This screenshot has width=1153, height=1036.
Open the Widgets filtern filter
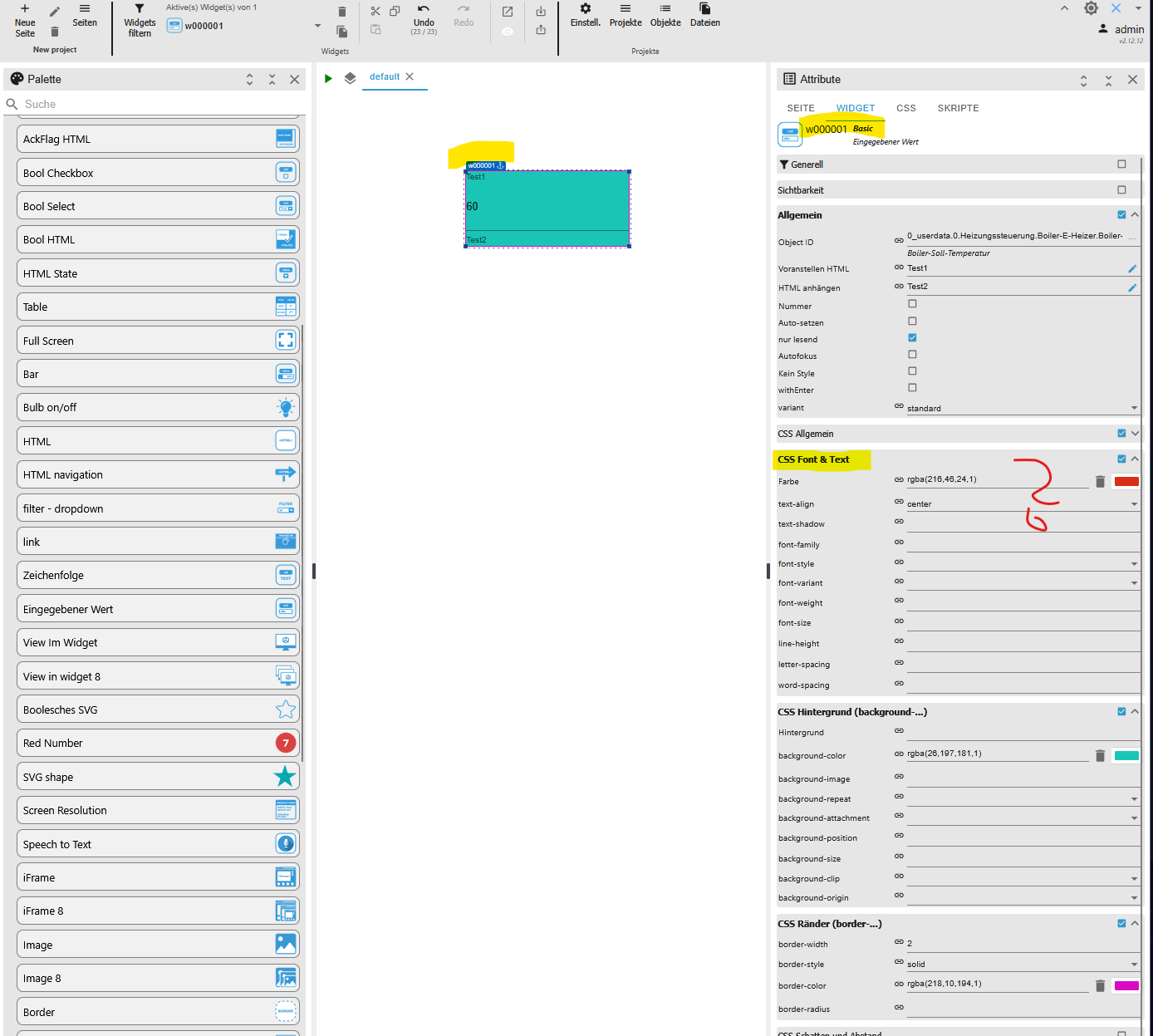tap(140, 21)
